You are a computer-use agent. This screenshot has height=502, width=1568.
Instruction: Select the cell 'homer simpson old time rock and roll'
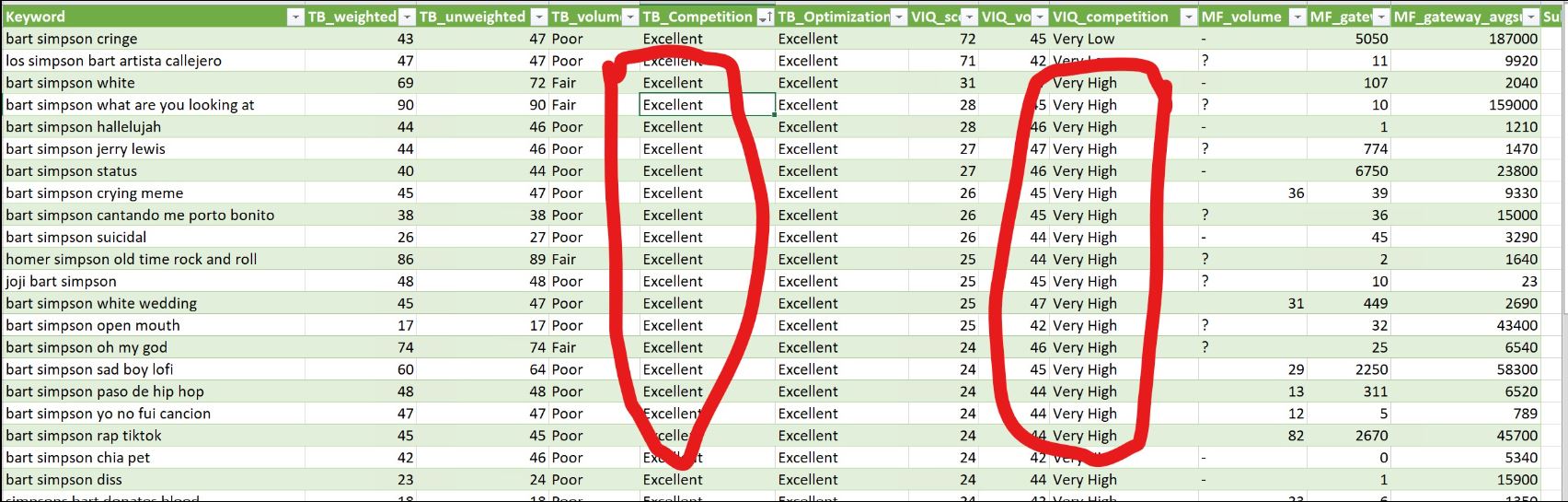pos(154,260)
